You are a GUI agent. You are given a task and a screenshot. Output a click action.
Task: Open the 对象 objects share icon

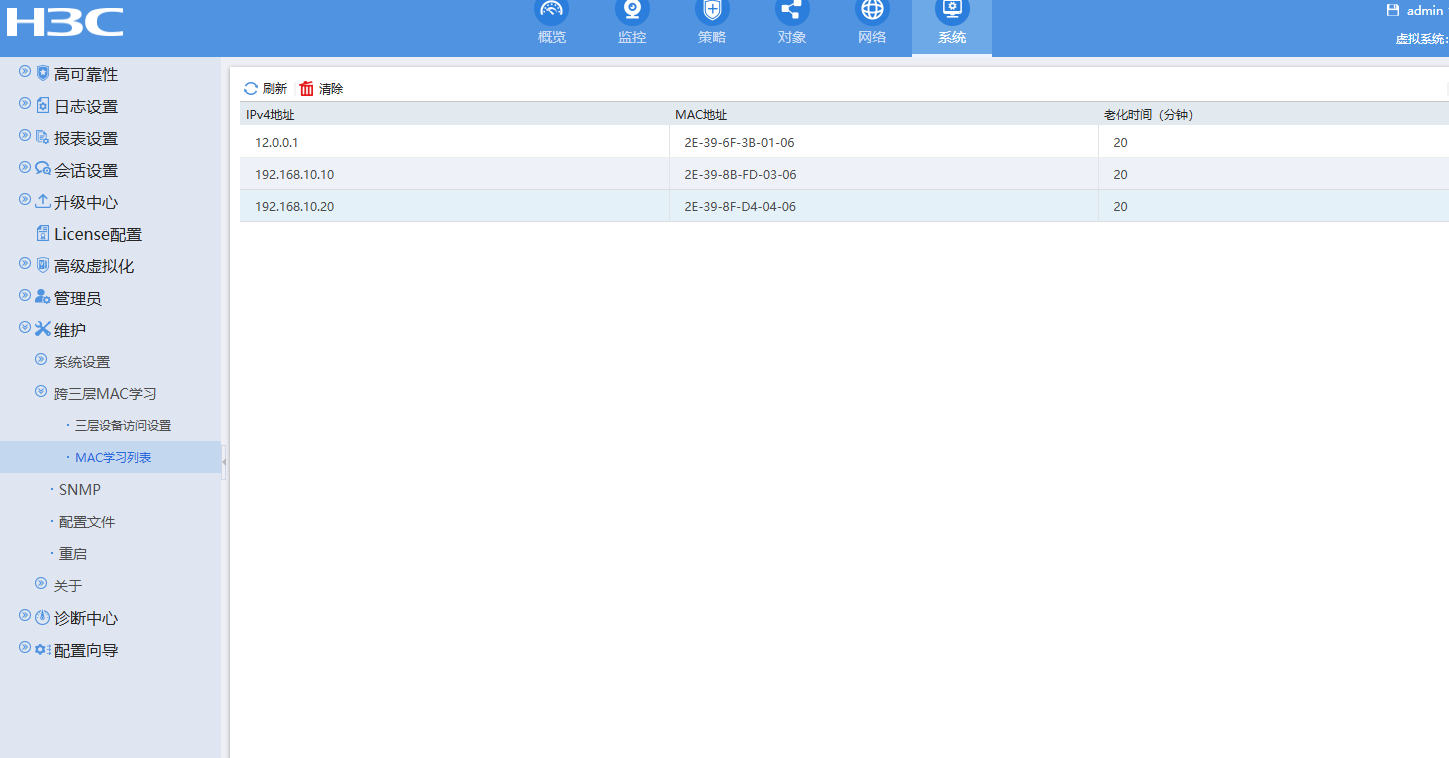[x=792, y=10]
